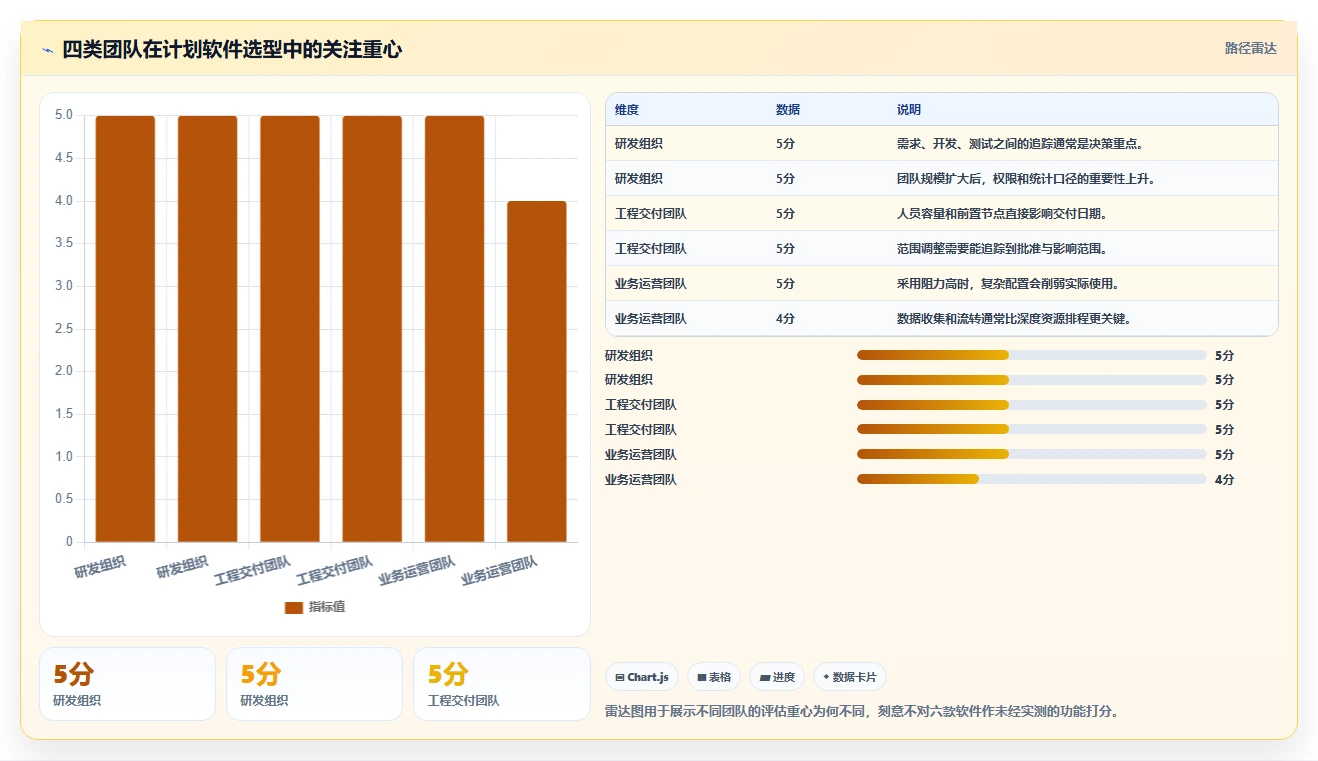
Task: Click the 2.5 y-axis tick label
Action: tap(63, 329)
